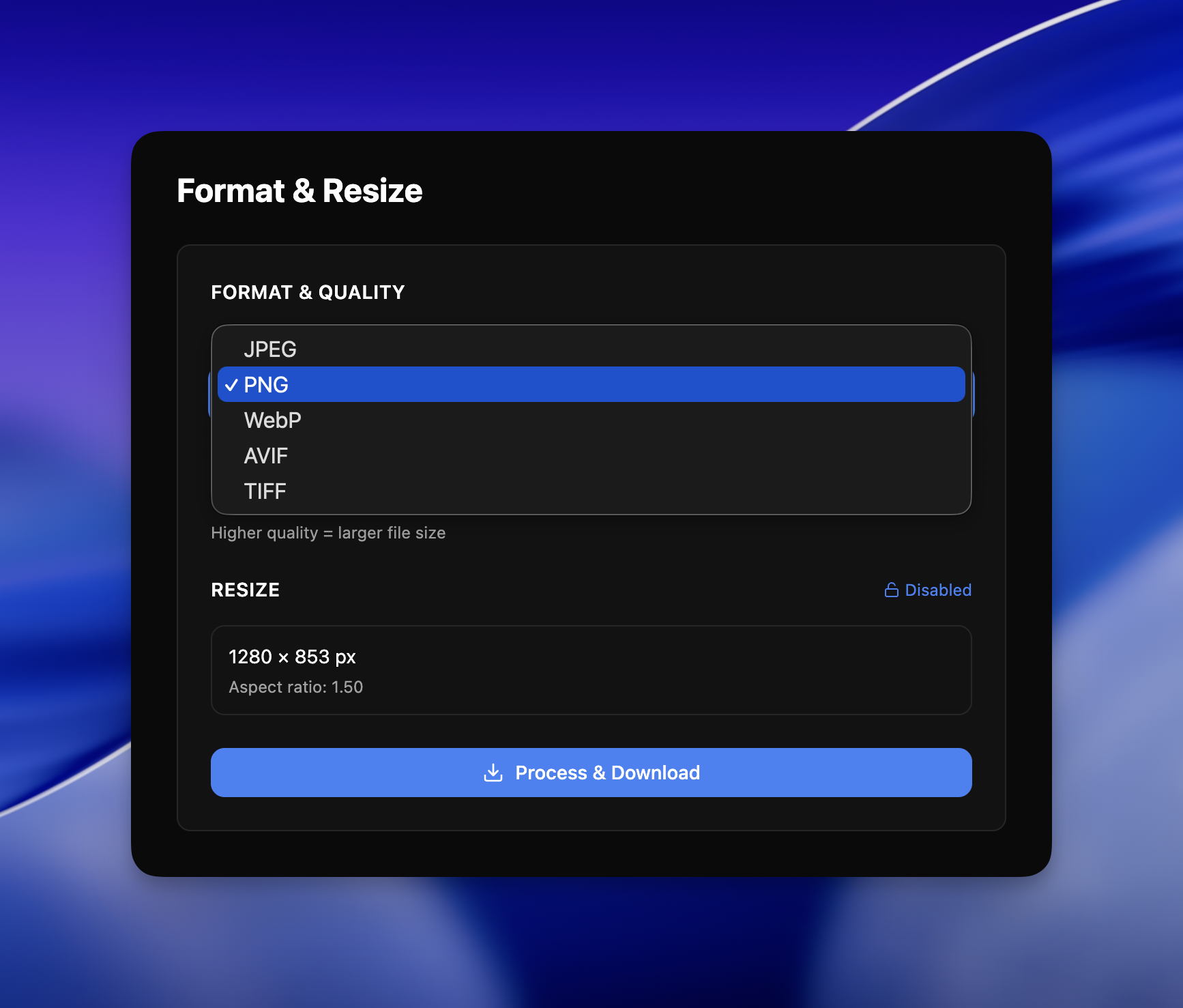Click the checkmark beside PNG
The width and height of the screenshot is (1183, 1008).
tap(232, 385)
